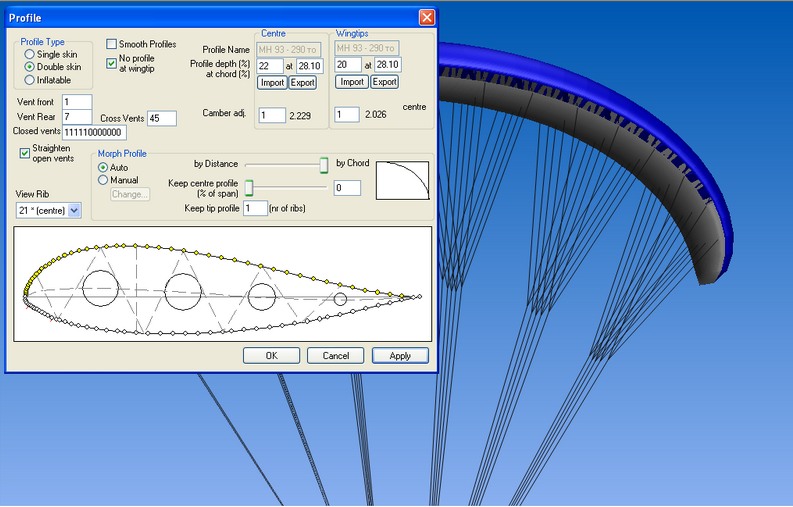Open the View Rib dropdown
Viewport: 793px width, 507px height.
[x=74, y=211]
